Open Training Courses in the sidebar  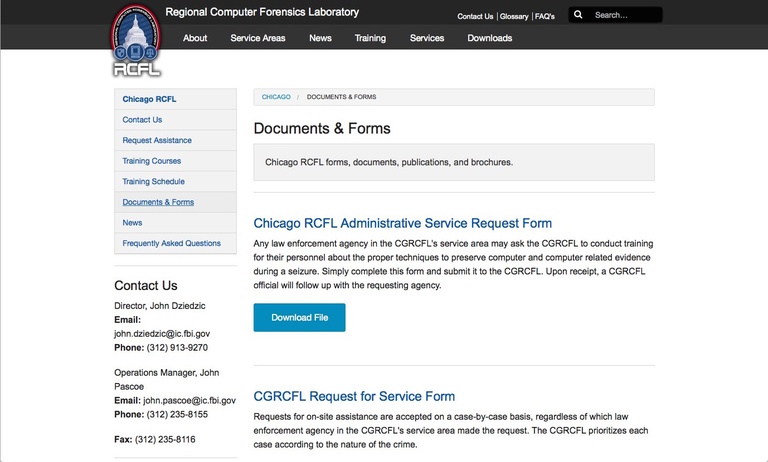175,161
